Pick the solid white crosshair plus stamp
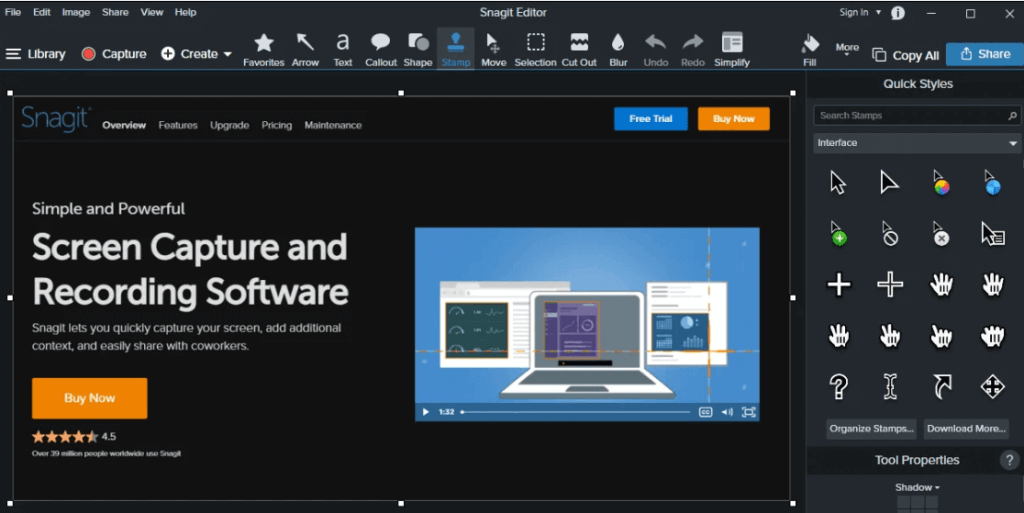The image size is (1024, 513). (839, 285)
